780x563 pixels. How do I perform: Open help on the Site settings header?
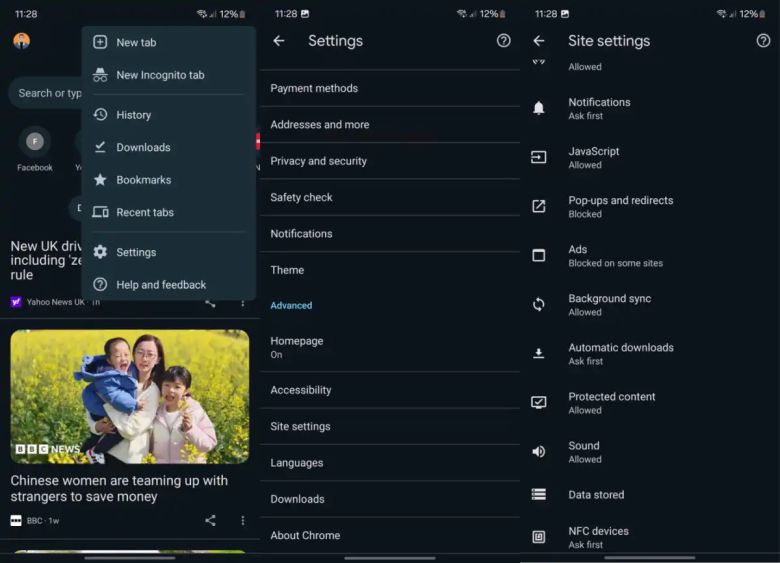click(x=763, y=41)
